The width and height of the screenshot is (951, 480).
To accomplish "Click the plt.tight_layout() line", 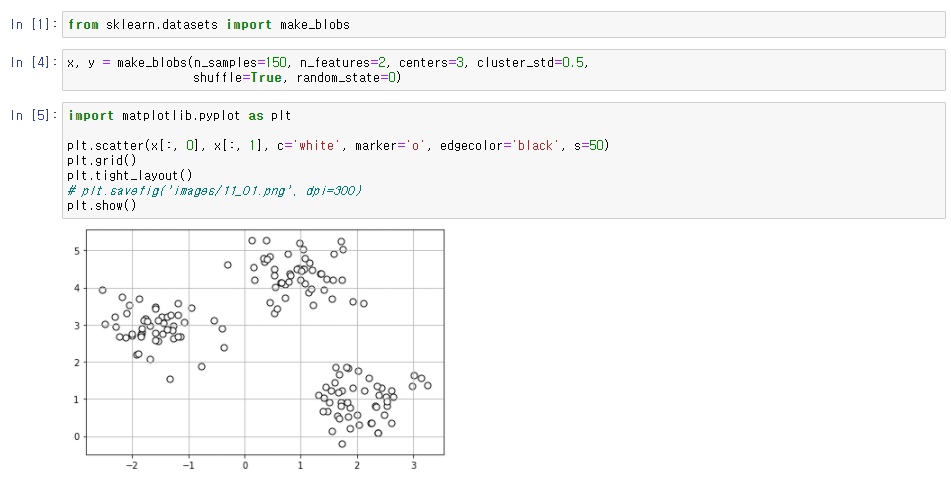I will pyautogui.click(x=130, y=176).
